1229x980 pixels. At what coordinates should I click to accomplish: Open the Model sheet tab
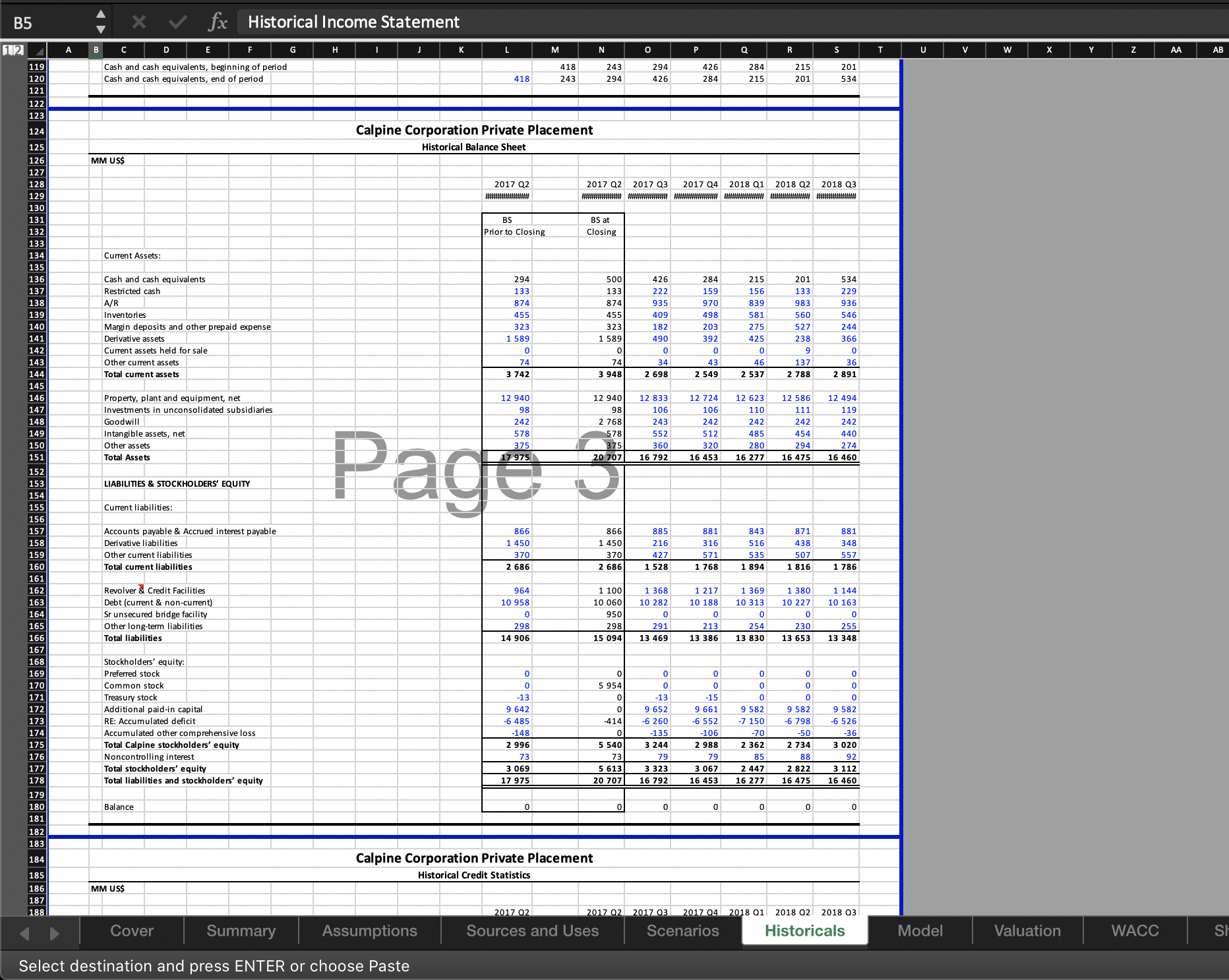[x=920, y=931]
